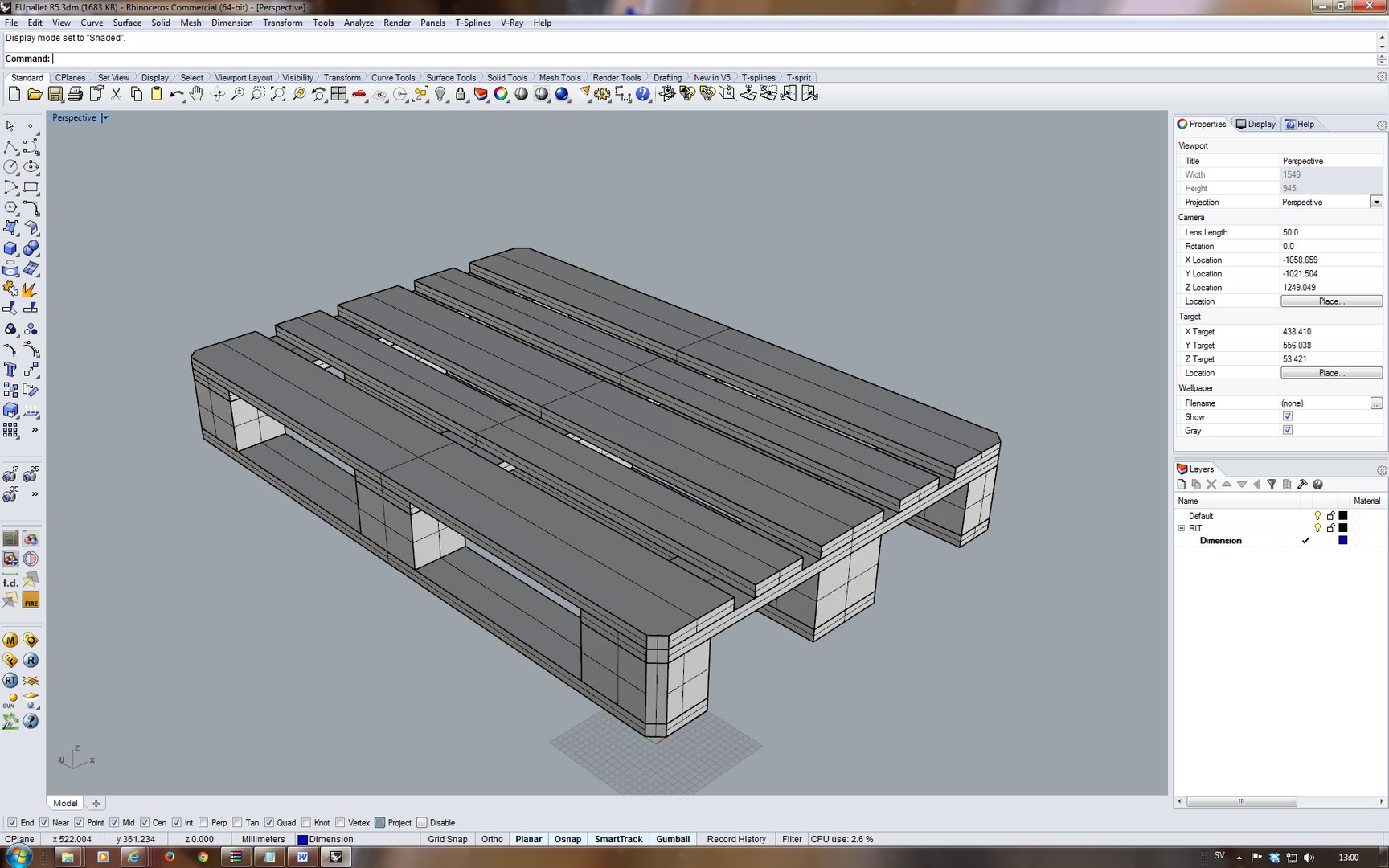Image resolution: width=1389 pixels, height=868 pixels.
Task: Open the Surface menu
Action: (127, 23)
